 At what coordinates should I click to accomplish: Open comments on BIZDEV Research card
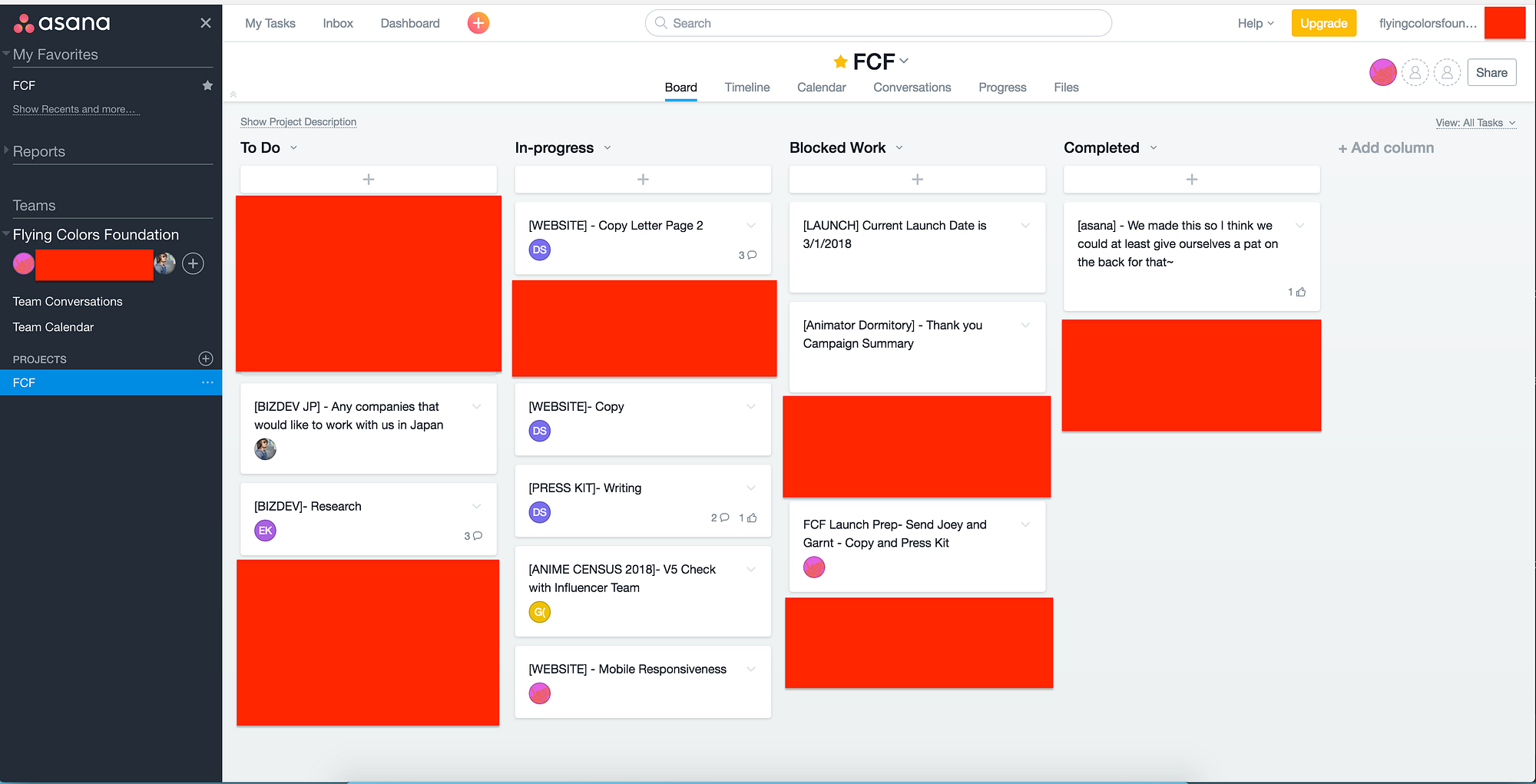tap(473, 536)
